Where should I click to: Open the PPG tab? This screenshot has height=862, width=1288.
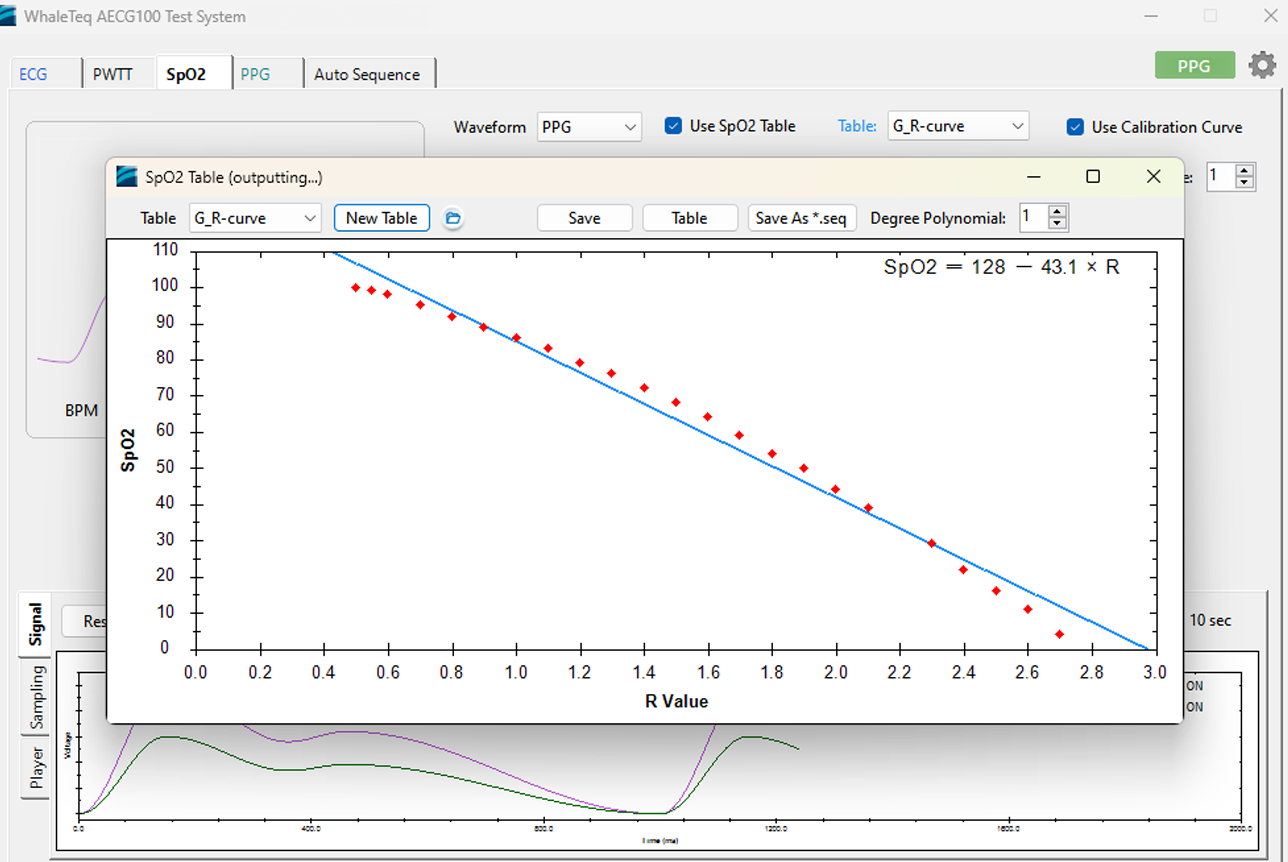click(x=255, y=74)
